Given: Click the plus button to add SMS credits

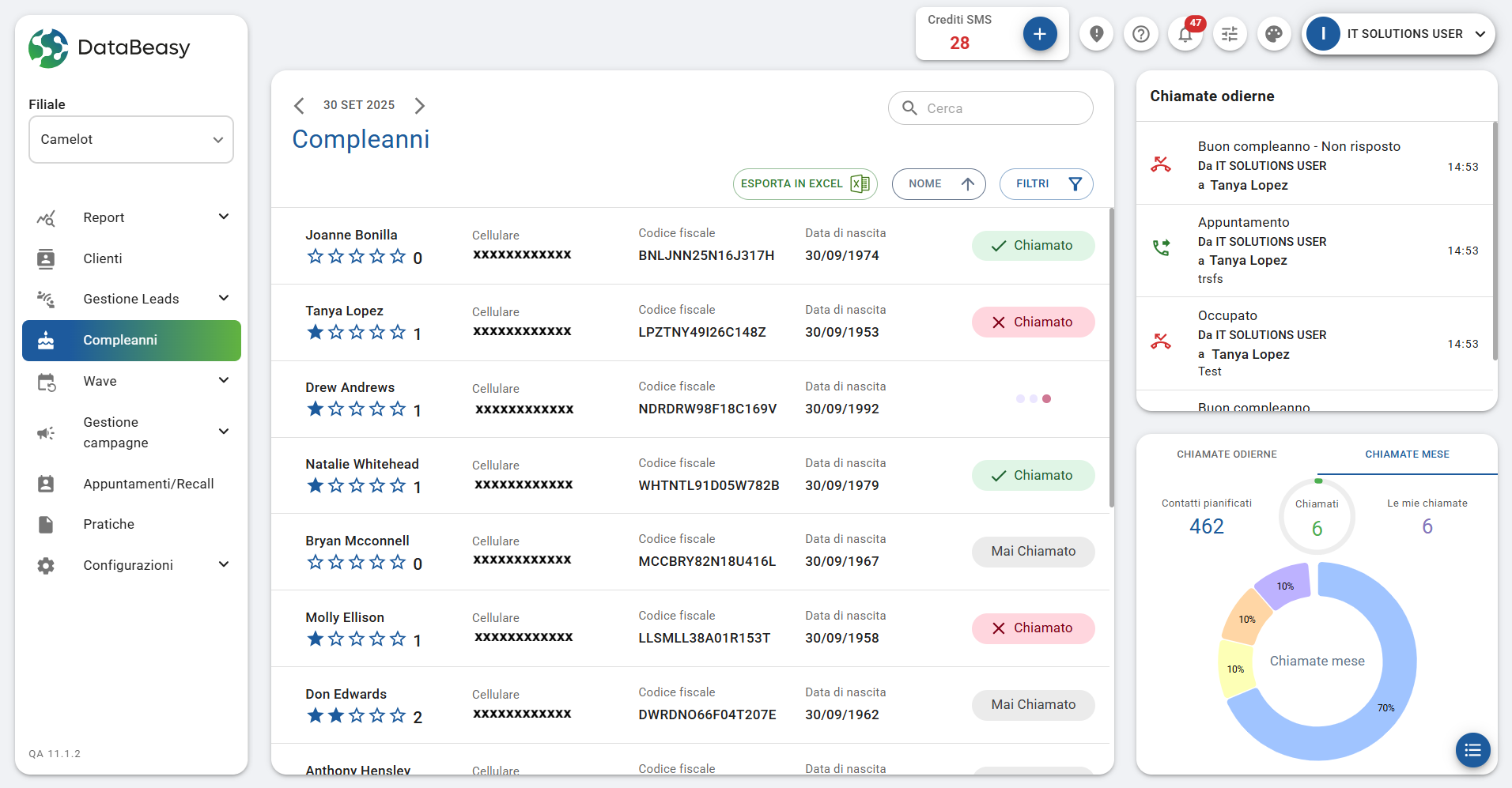Looking at the screenshot, I should [x=1039, y=34].
